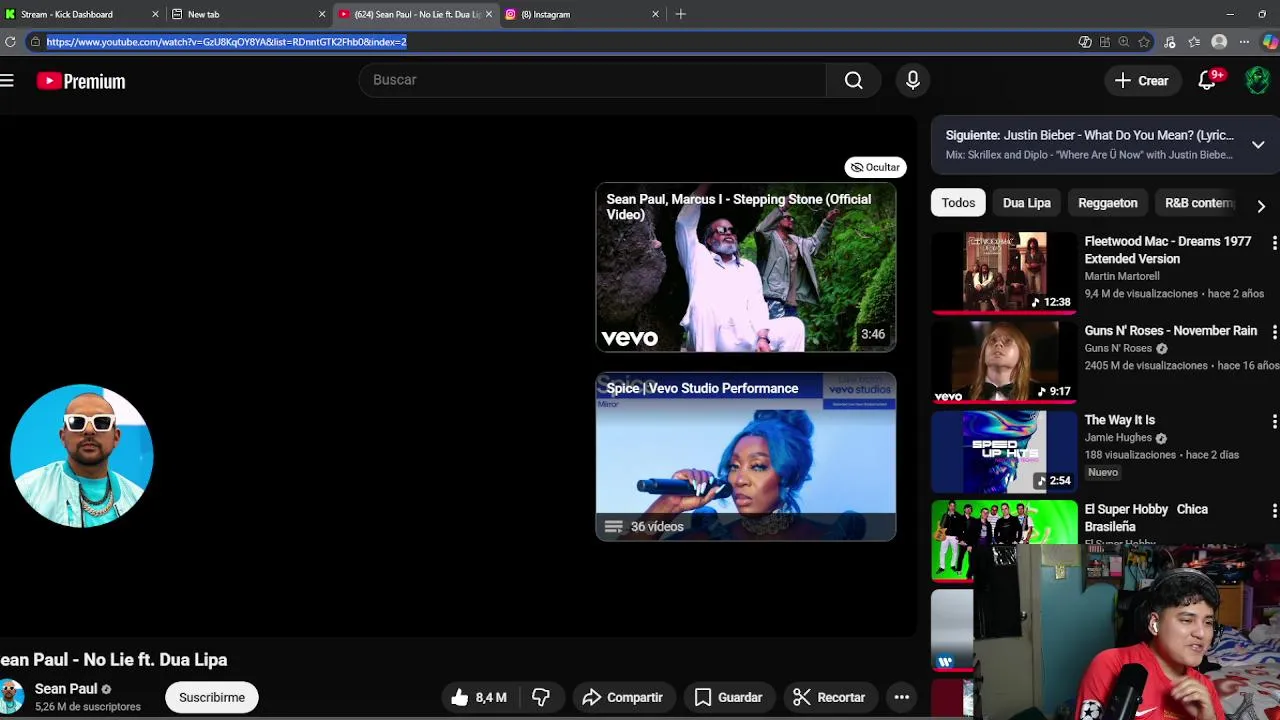Open Sean Paul channel name link

pos(66,689)
